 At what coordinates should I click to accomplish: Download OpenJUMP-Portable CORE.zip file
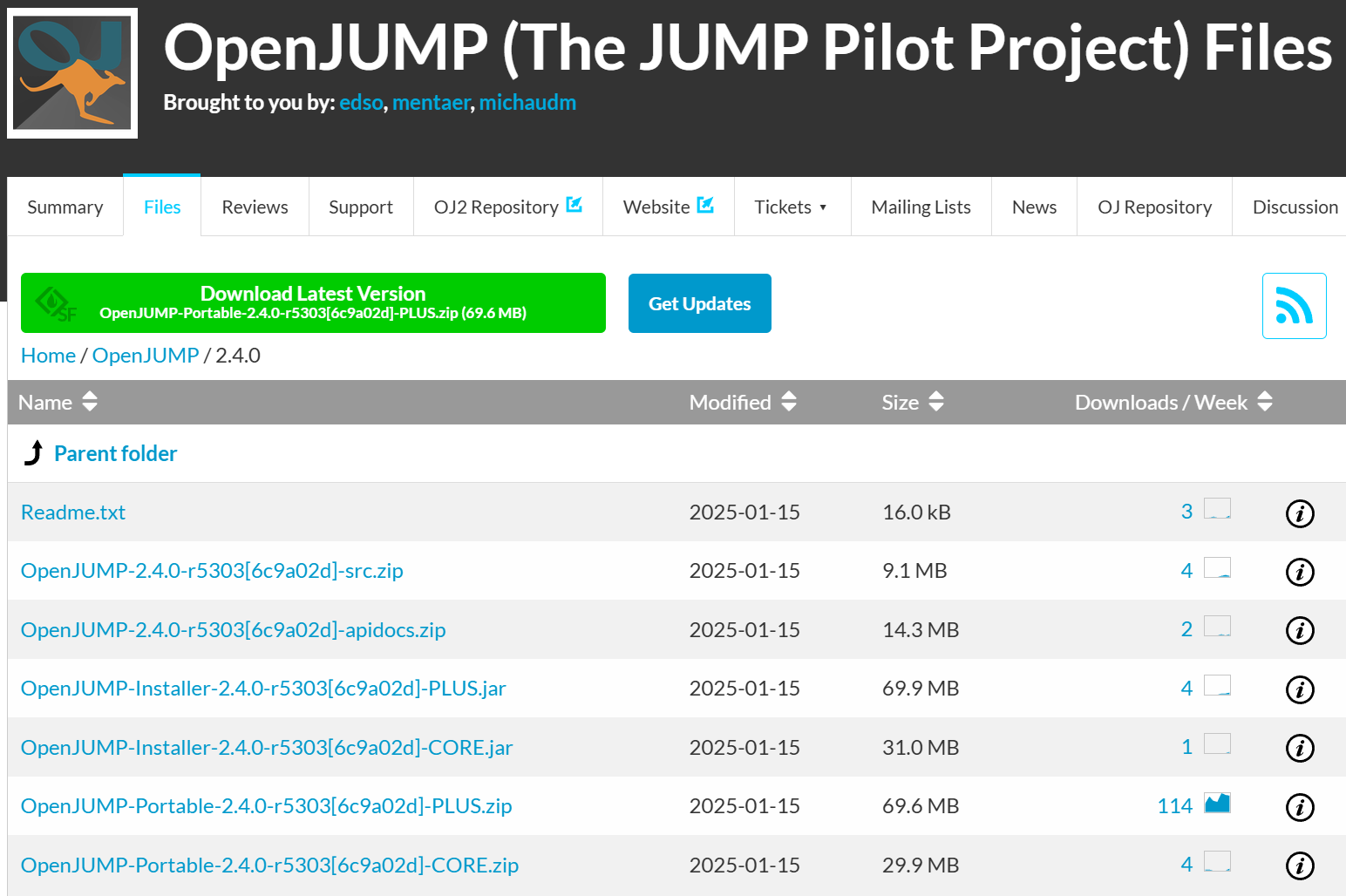coord(269,865)
